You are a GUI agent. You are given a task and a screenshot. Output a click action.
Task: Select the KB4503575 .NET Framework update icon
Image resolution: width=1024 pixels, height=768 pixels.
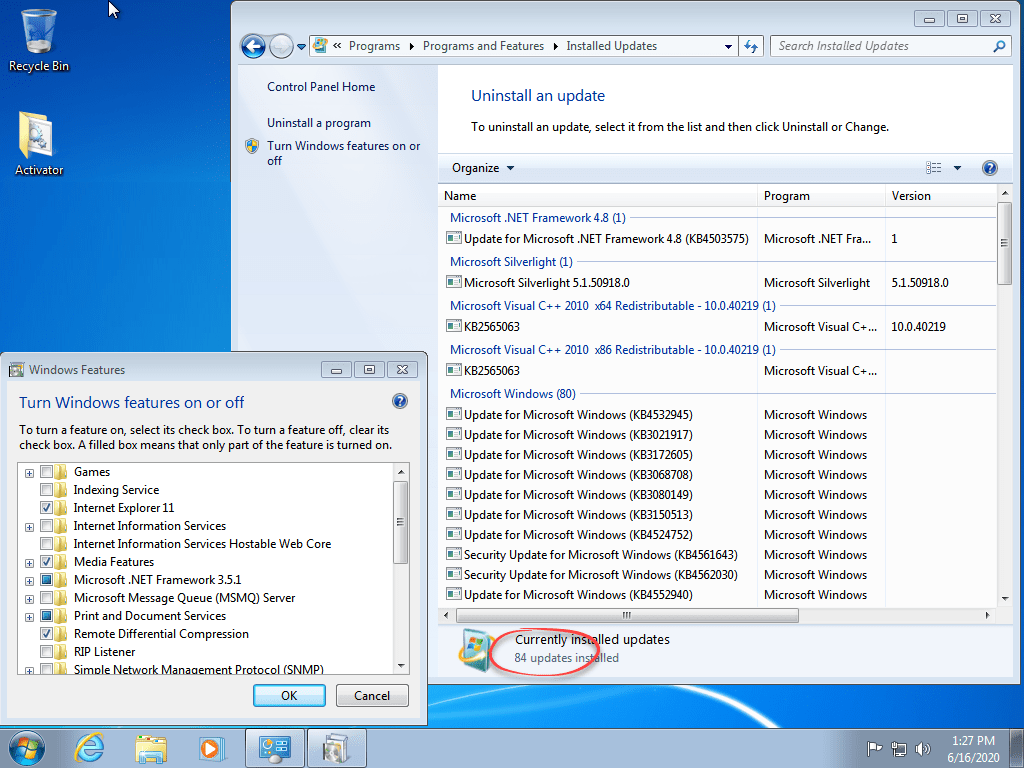453,238
